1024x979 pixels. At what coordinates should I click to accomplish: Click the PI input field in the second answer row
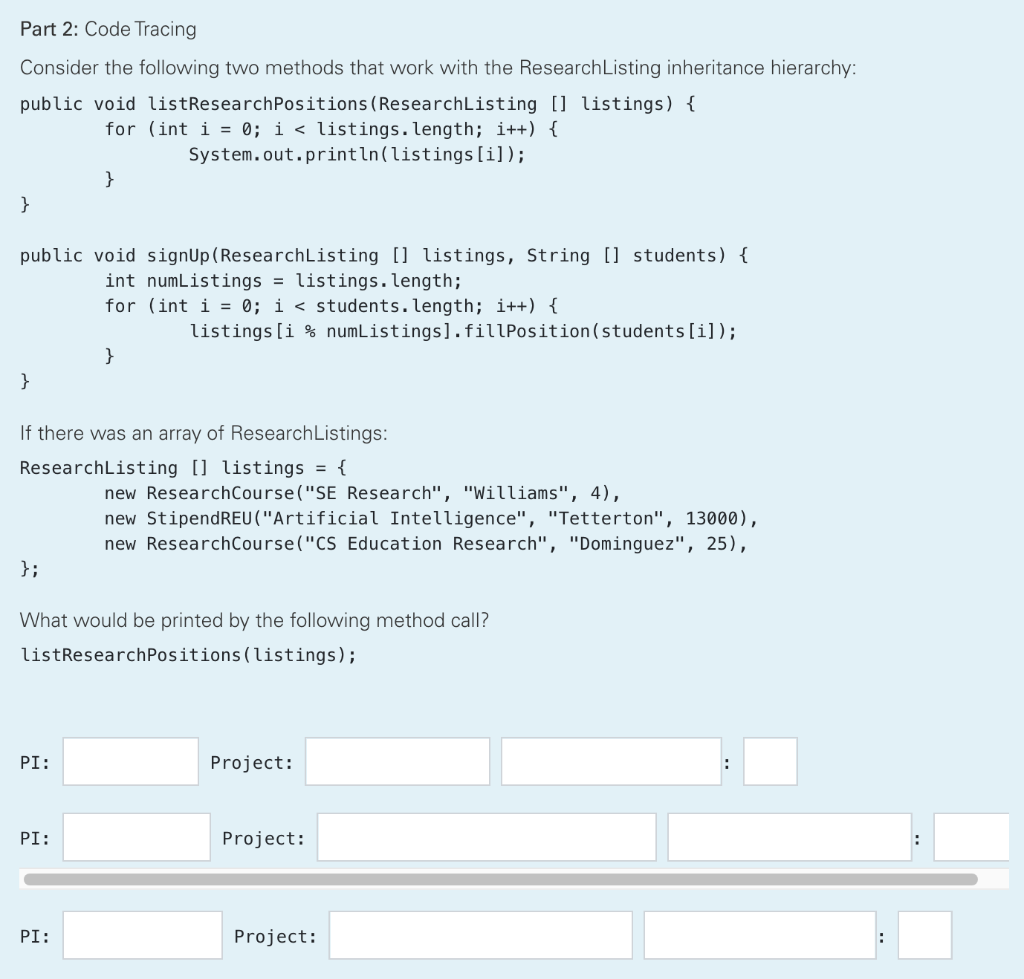tap(135, 837)
